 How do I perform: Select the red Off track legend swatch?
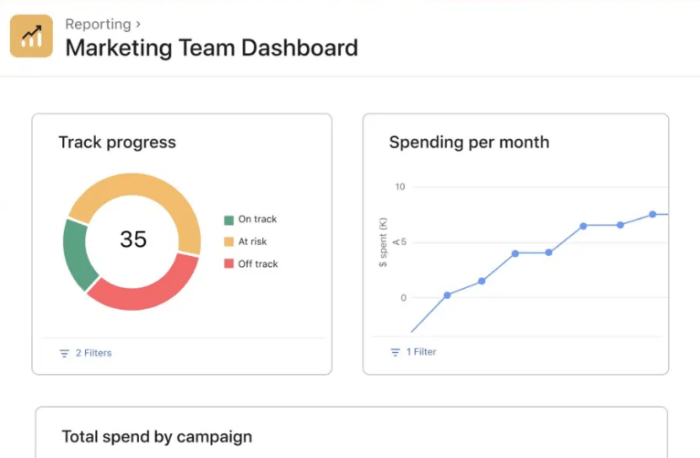coord(229,264)
